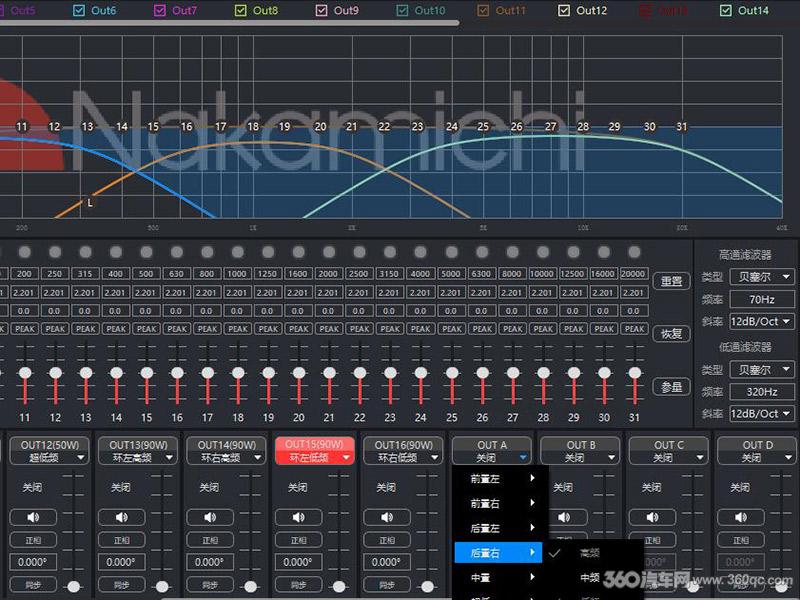Screen dimensions: 800x600
Task: Toggle the Out9 curve checkbox
Action: coord(321,10)
